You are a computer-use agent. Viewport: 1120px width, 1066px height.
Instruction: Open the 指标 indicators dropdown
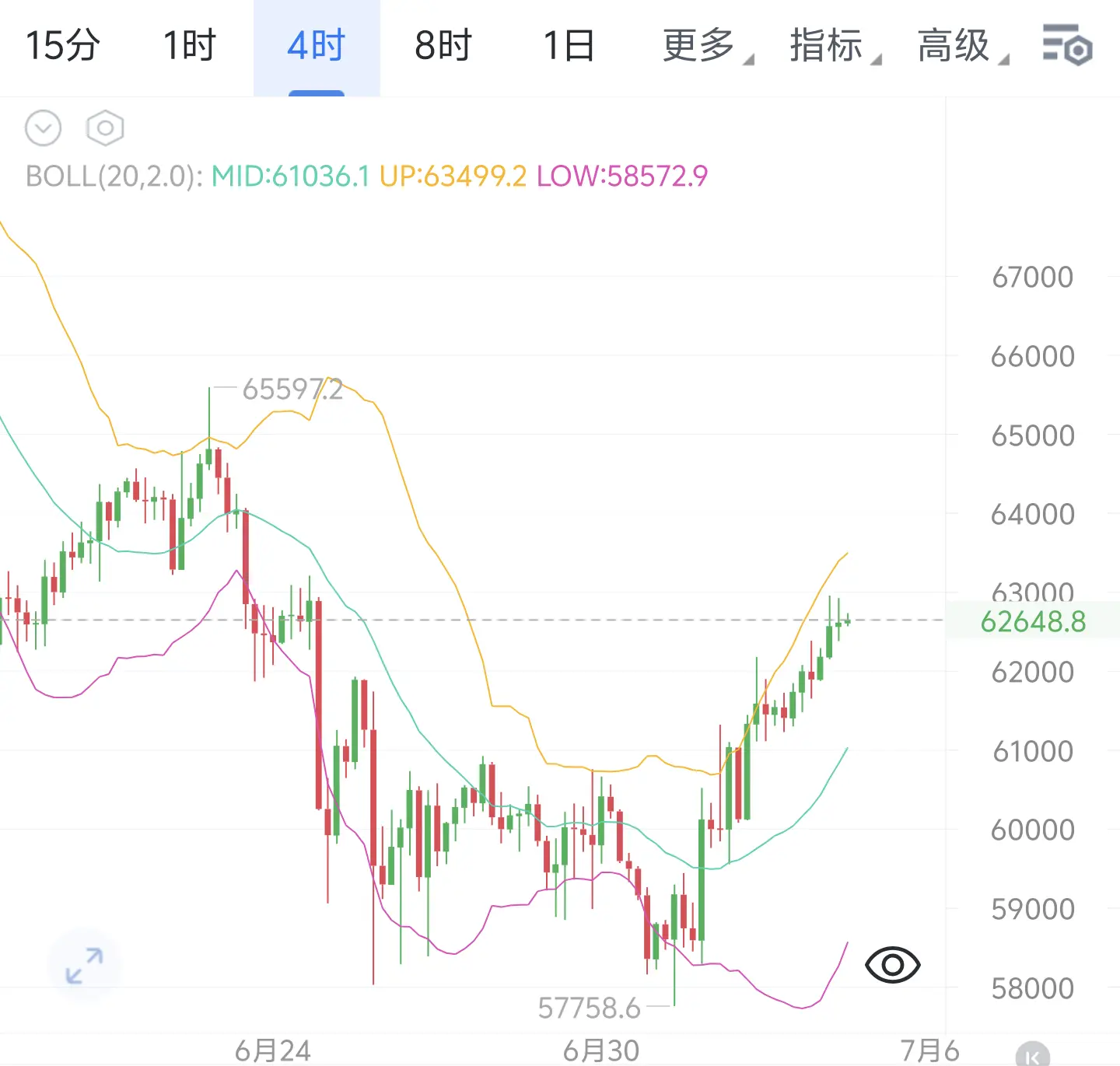click(835, 45)
